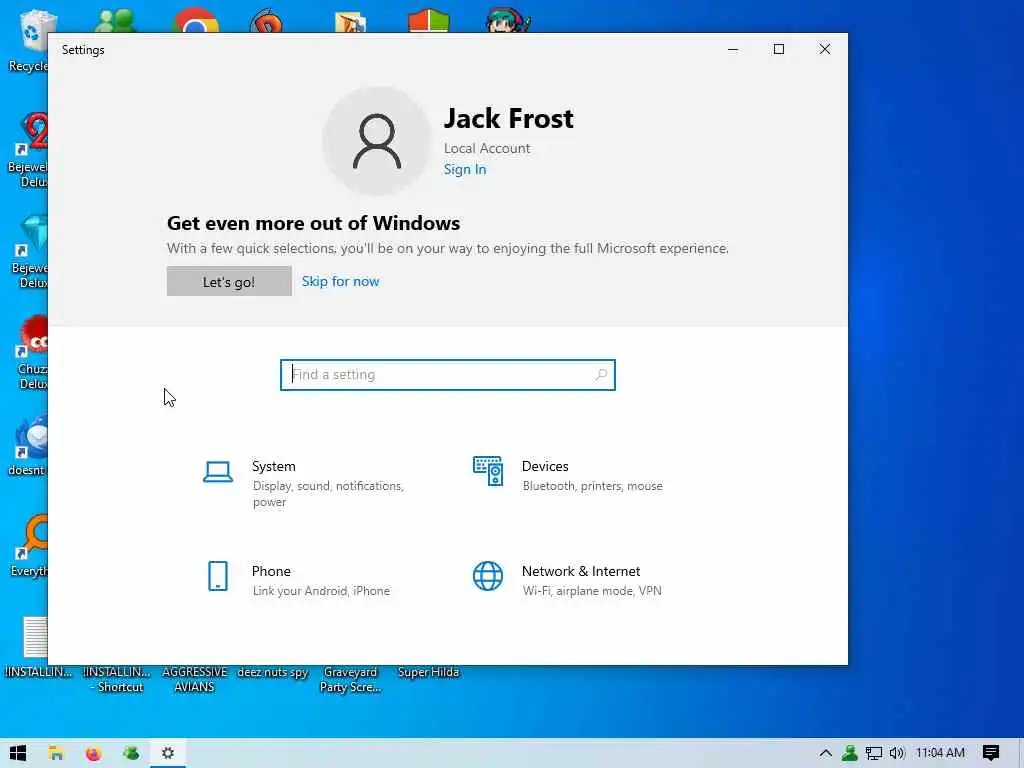Screen dimensions: 1024x768
Task: Click the Sign In link
Action: (465, 169)
